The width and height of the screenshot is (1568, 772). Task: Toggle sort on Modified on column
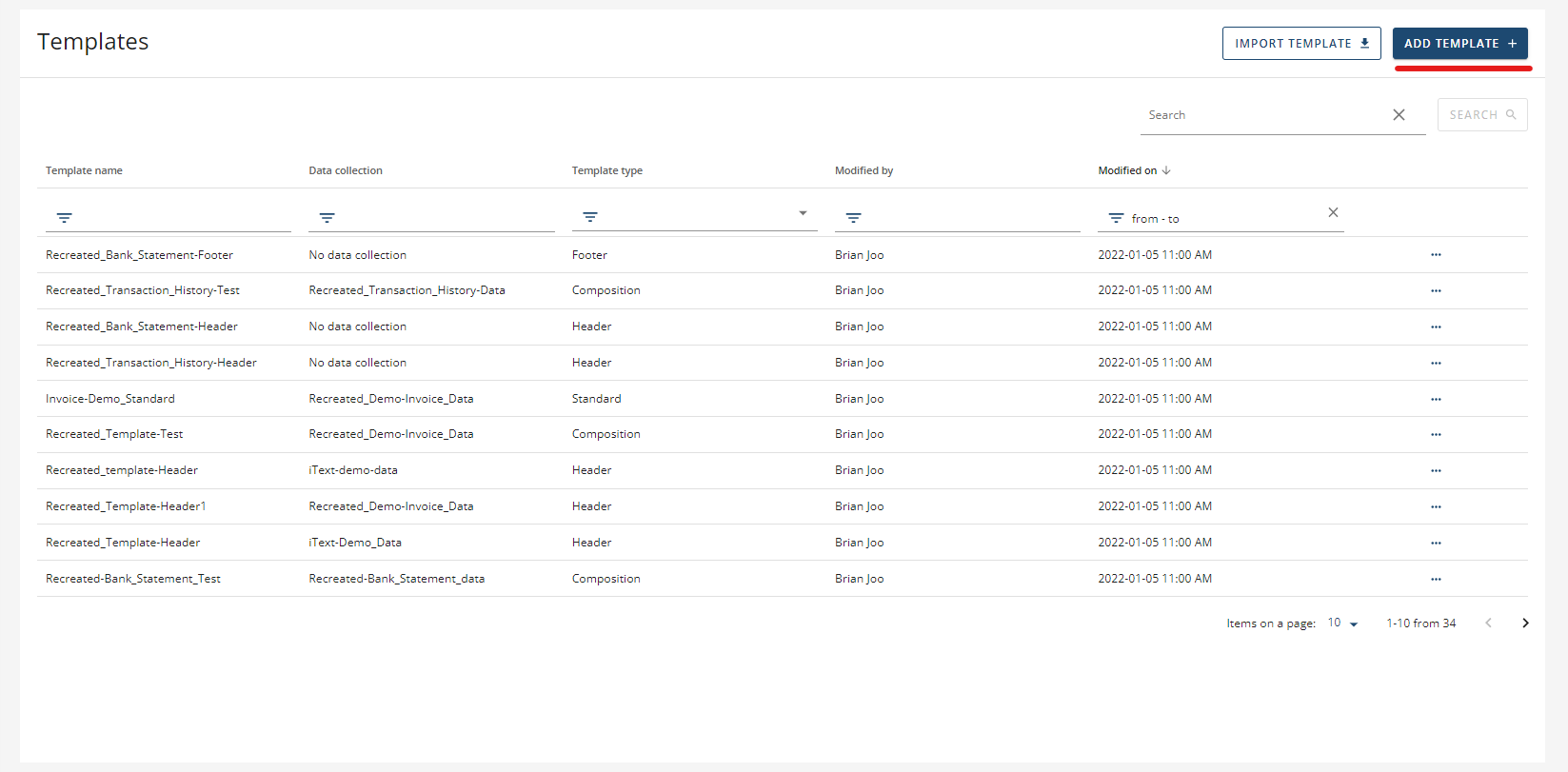[x=1134, y=171]
